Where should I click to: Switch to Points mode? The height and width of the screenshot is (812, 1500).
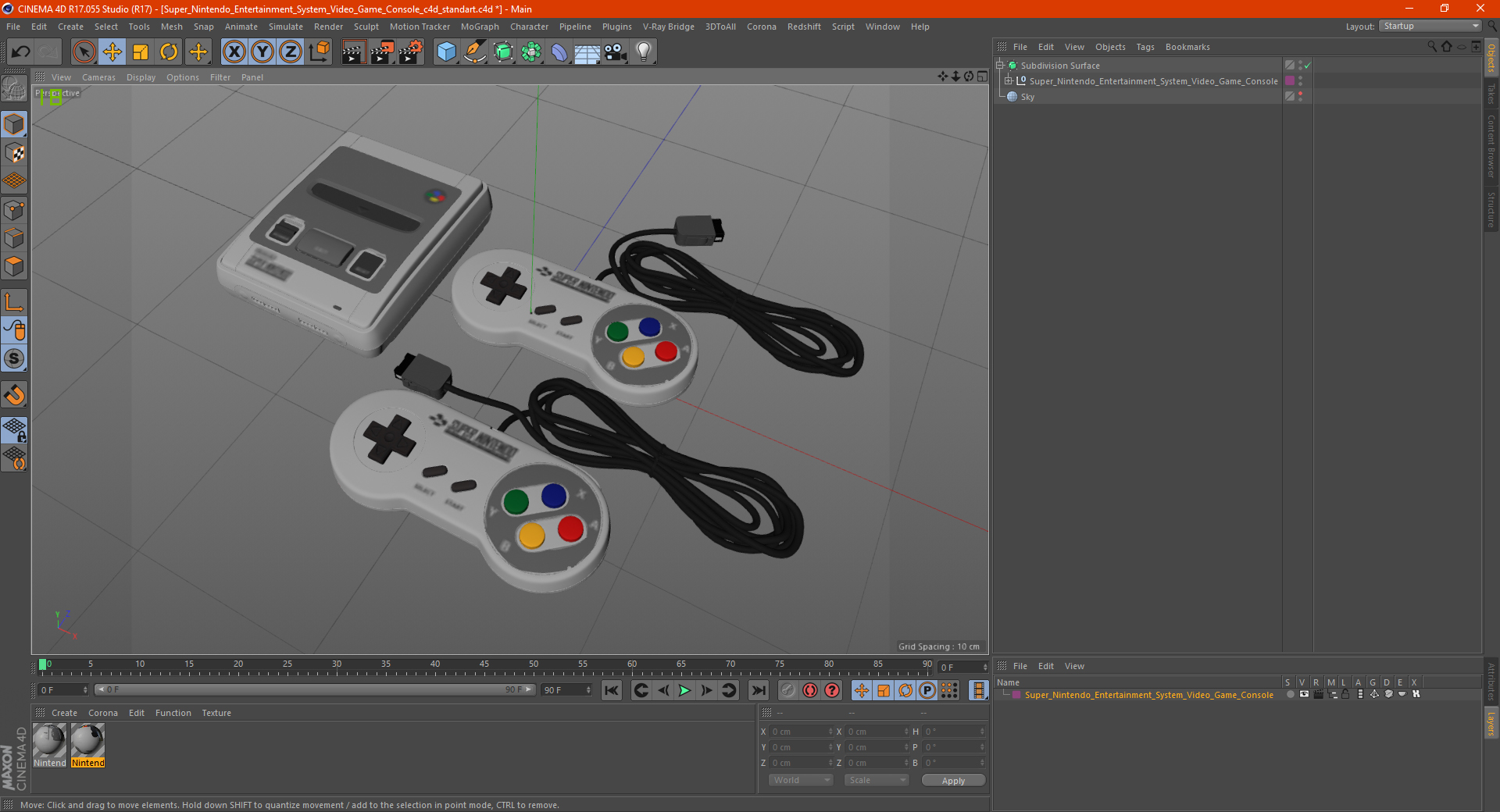point(15,210)
